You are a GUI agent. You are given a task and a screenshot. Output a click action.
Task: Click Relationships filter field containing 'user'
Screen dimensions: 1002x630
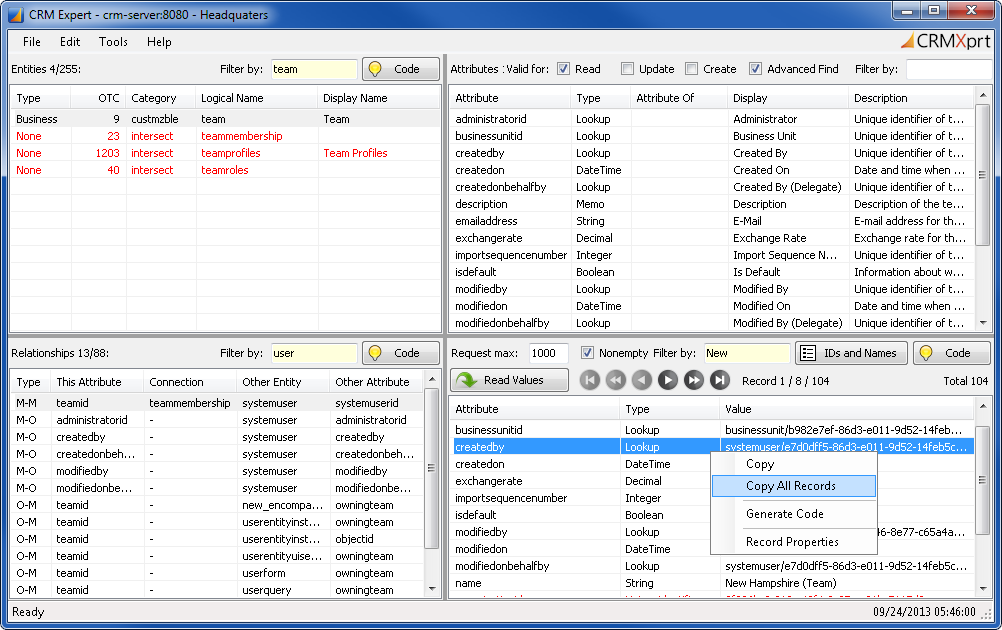pyautogui.click(x=314, y=353)
